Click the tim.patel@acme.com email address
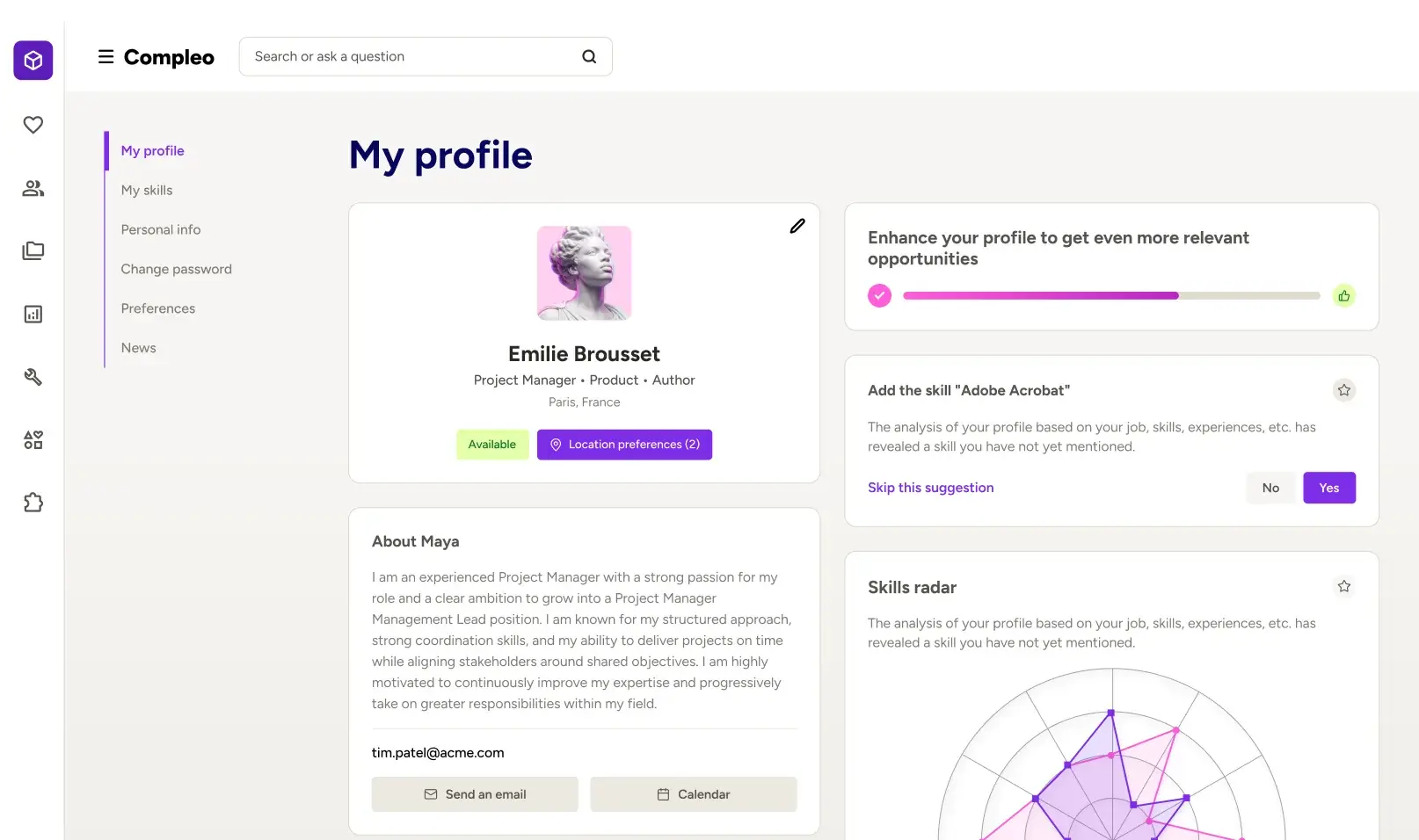Screen dimensions: 1419x840 pos(438,753)
